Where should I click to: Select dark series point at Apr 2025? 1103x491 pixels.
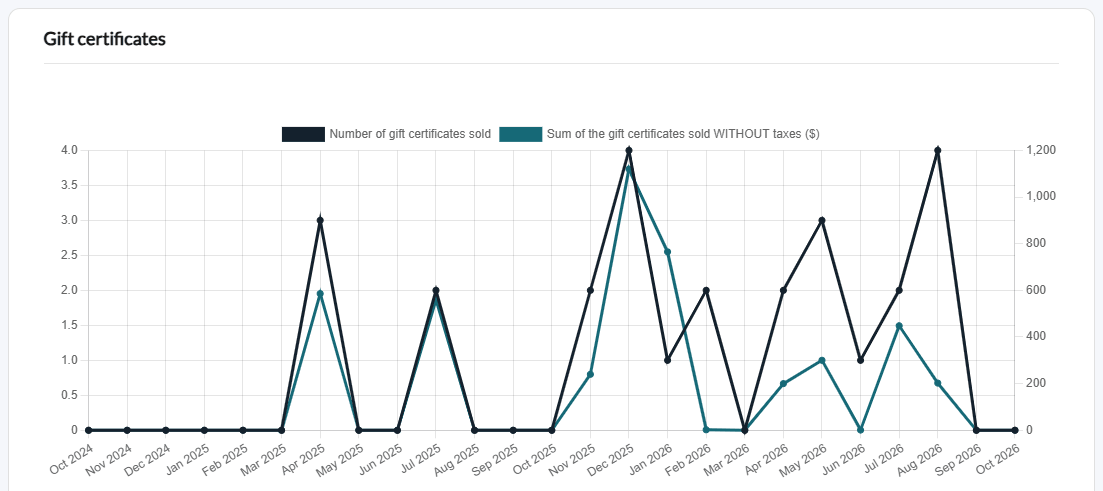[320, 220]
